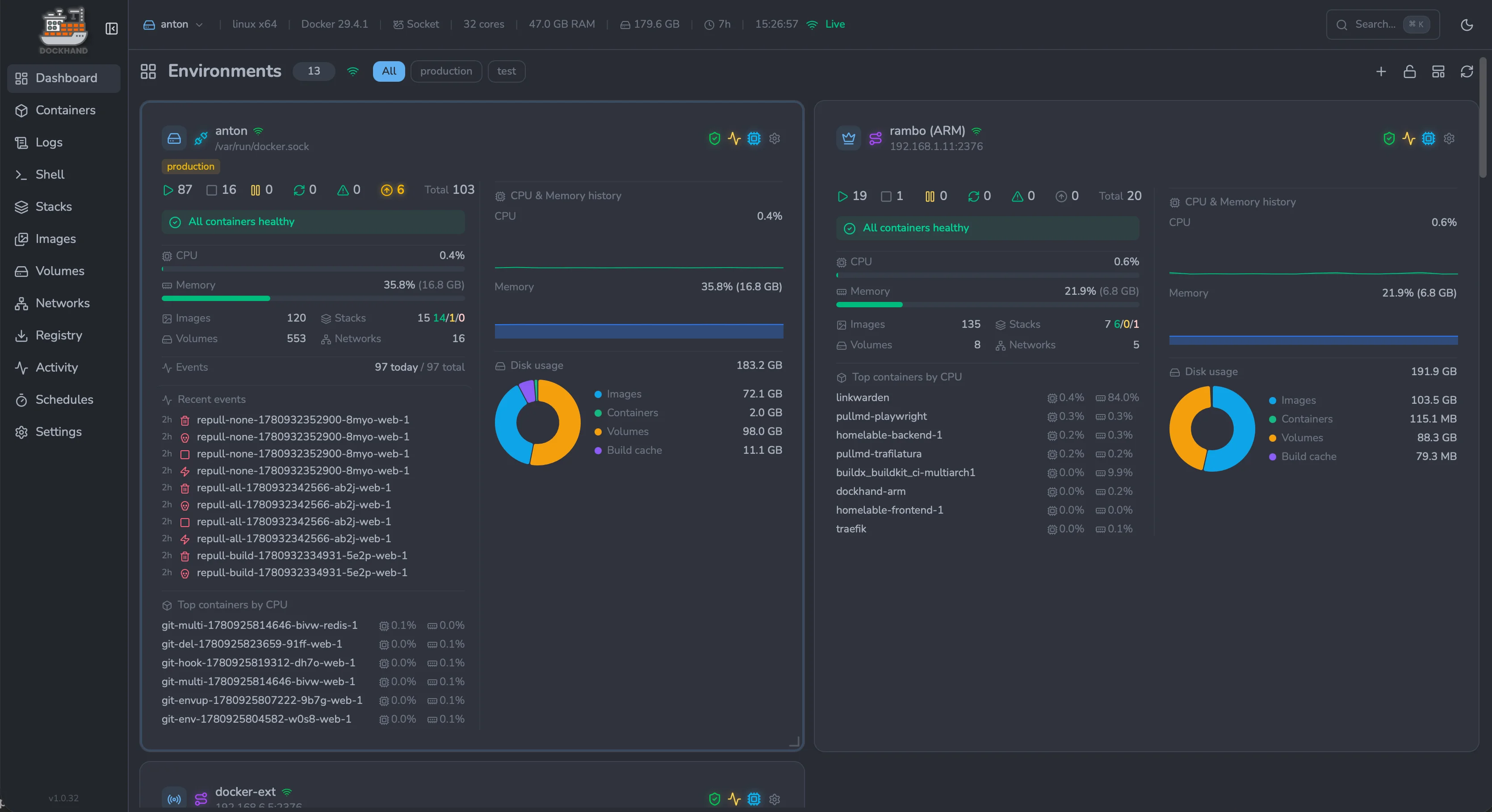Click the docker-ext environment title

[x=245, y=792]
